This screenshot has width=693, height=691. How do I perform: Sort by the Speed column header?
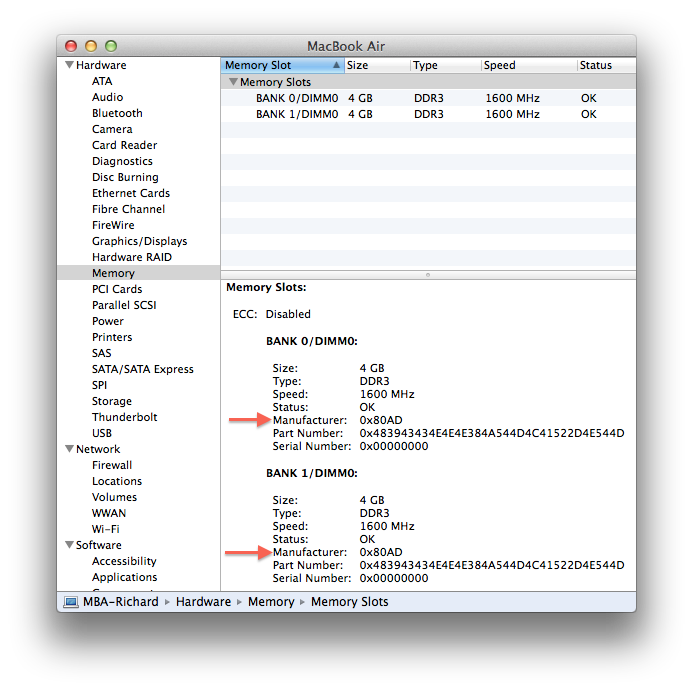pyautogui.click(x=529, y=65)
